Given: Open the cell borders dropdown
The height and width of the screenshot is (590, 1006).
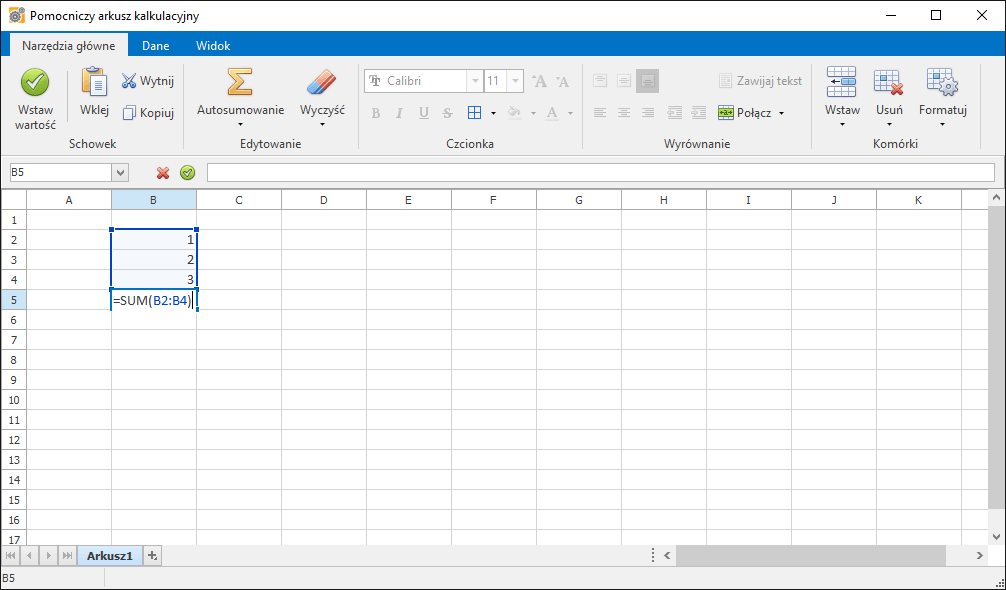Looking at the screenshot, I should pos(494,113).
